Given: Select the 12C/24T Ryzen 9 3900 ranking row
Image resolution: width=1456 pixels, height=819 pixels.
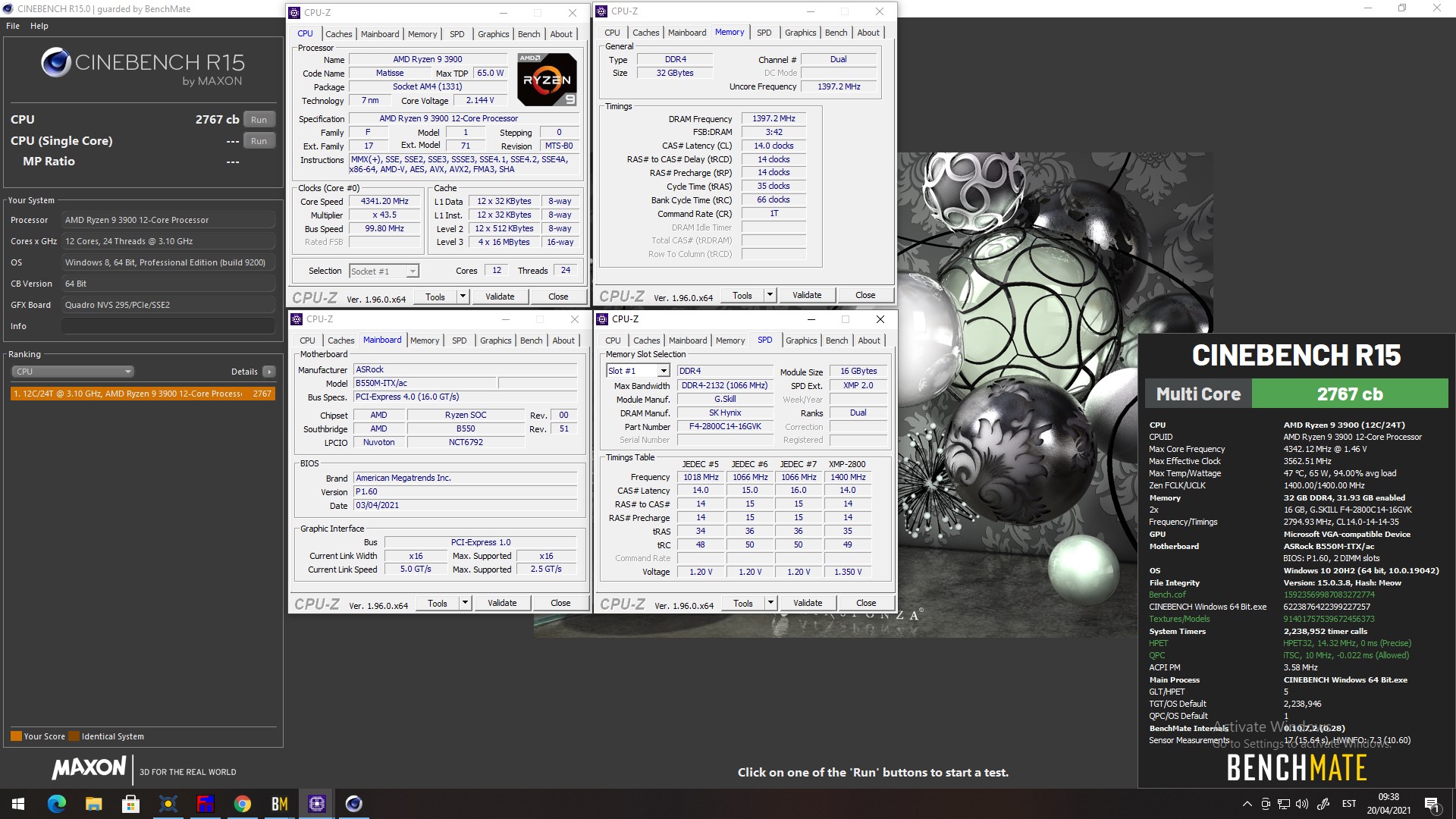Looking at the screenshot, I should click(143, 394).
